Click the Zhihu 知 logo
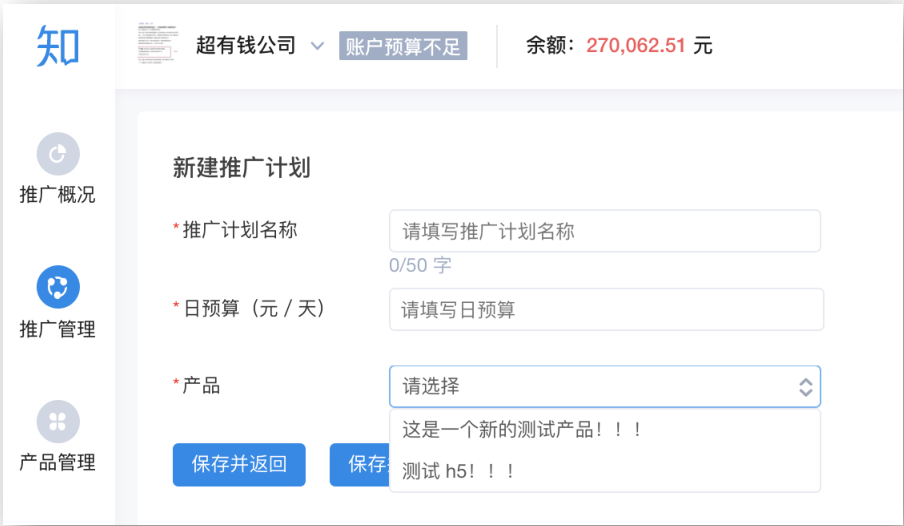904x526 pixels. (58, 46)
